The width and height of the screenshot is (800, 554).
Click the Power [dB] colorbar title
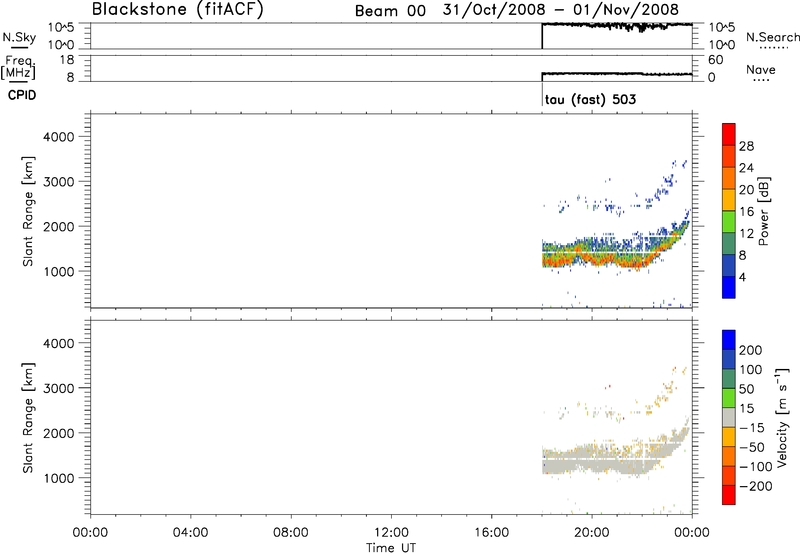point(763,211)
